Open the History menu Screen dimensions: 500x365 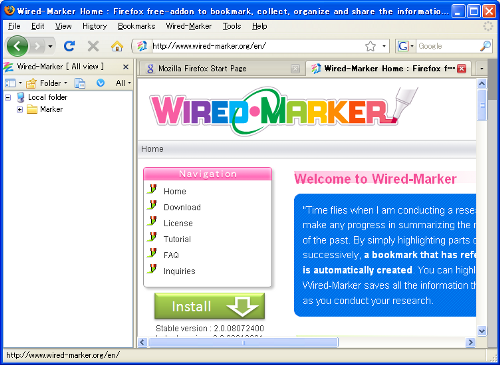click(x=94, y=26)
